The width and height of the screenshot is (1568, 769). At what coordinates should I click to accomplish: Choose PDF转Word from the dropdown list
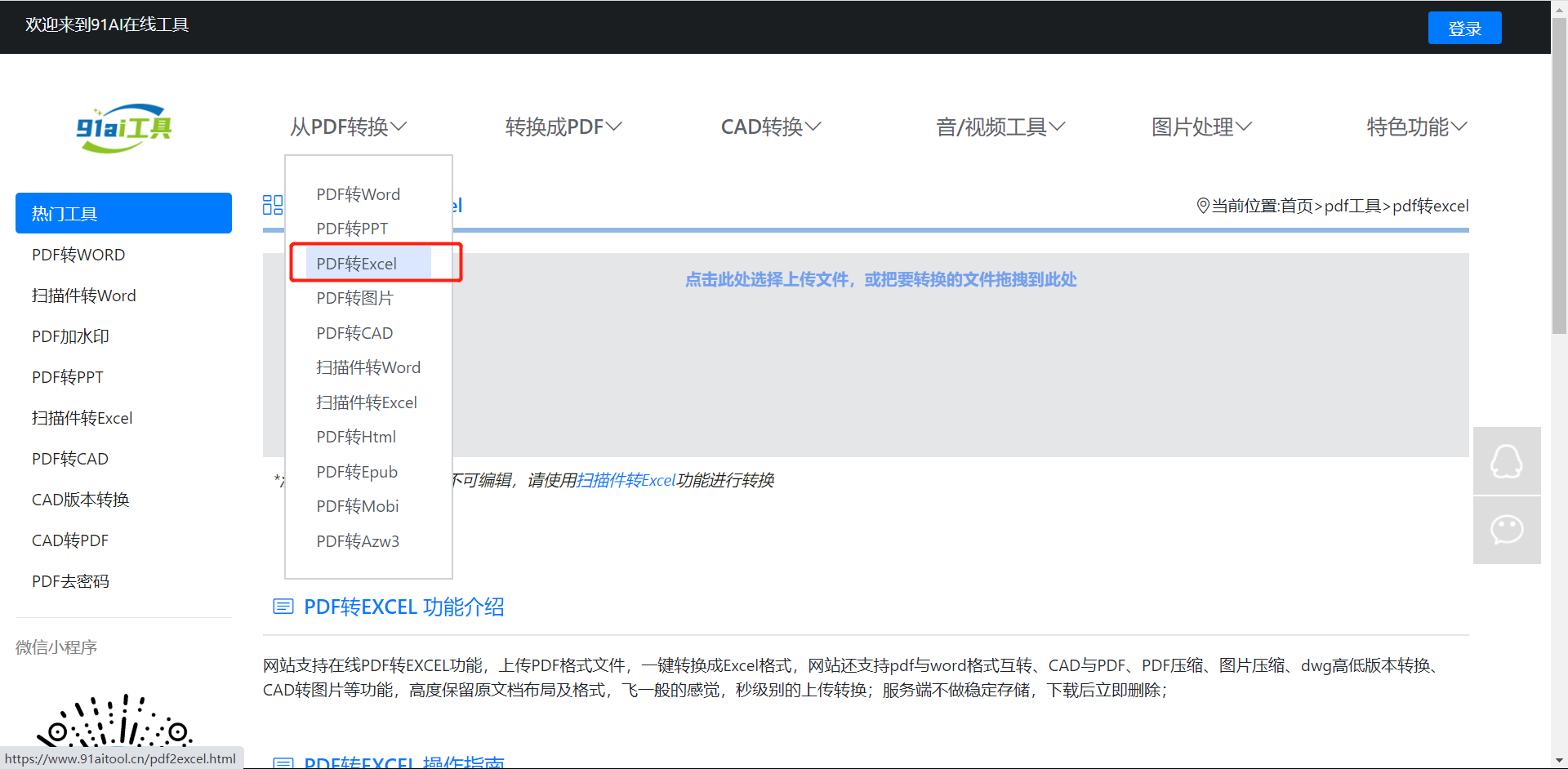(x=358, y=194)
